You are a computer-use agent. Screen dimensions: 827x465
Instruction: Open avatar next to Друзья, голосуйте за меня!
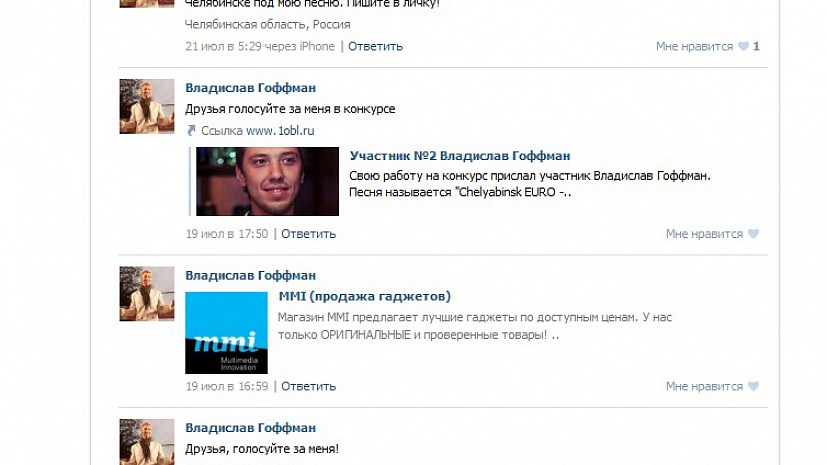[147, 442]
